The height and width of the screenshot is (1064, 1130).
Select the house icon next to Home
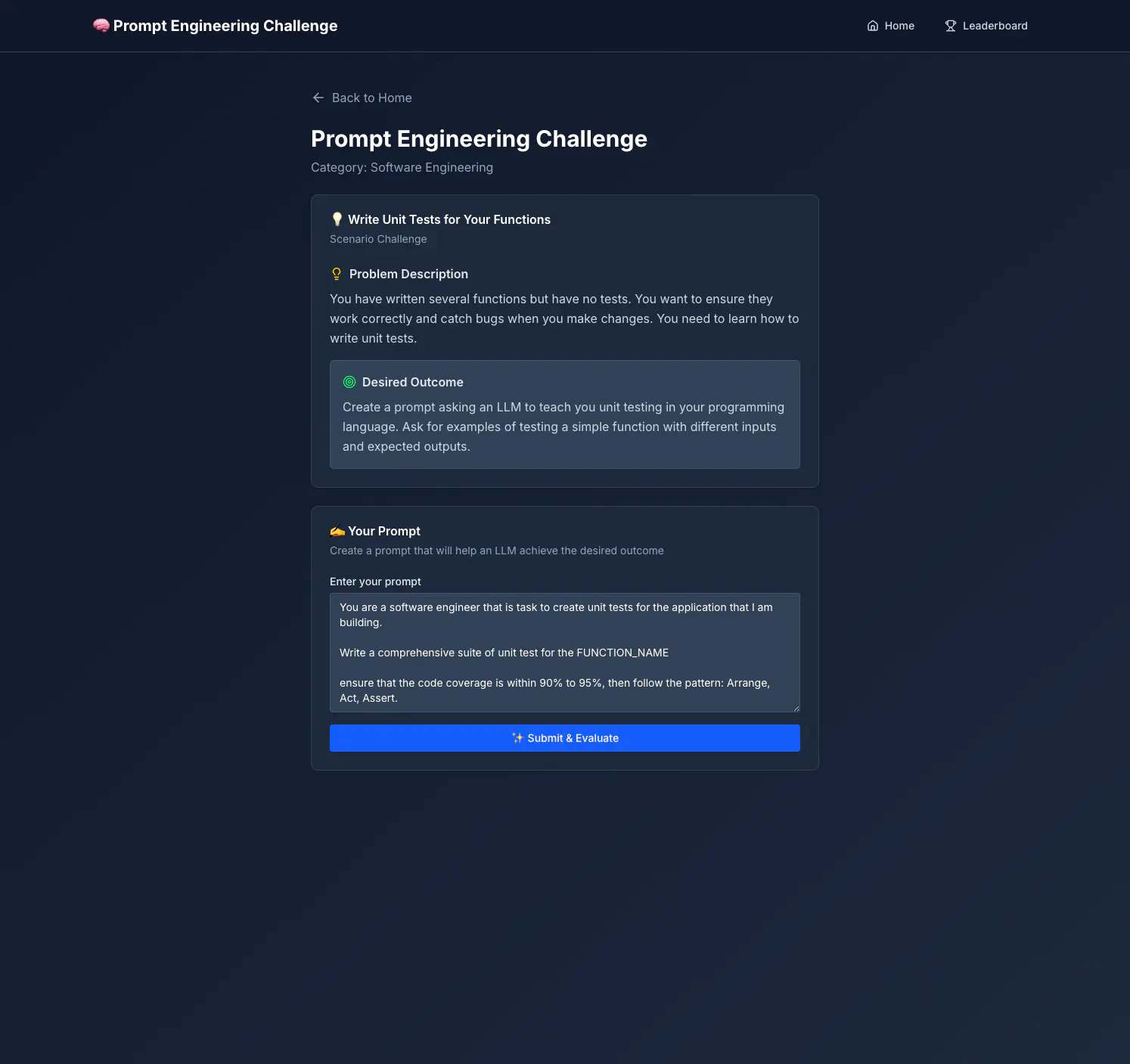(872, 25)
